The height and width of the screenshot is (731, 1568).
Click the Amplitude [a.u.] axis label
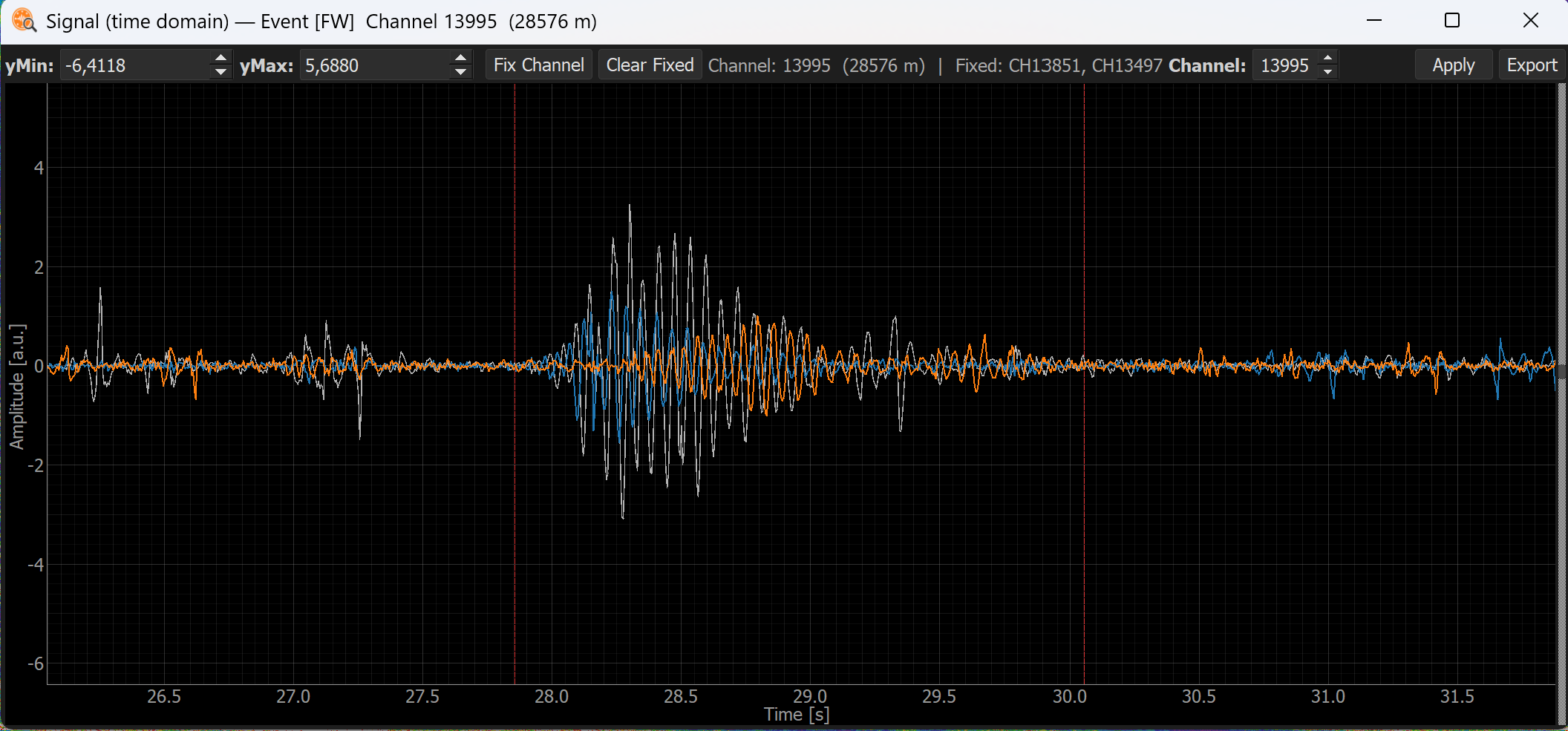tap(17, 386)
